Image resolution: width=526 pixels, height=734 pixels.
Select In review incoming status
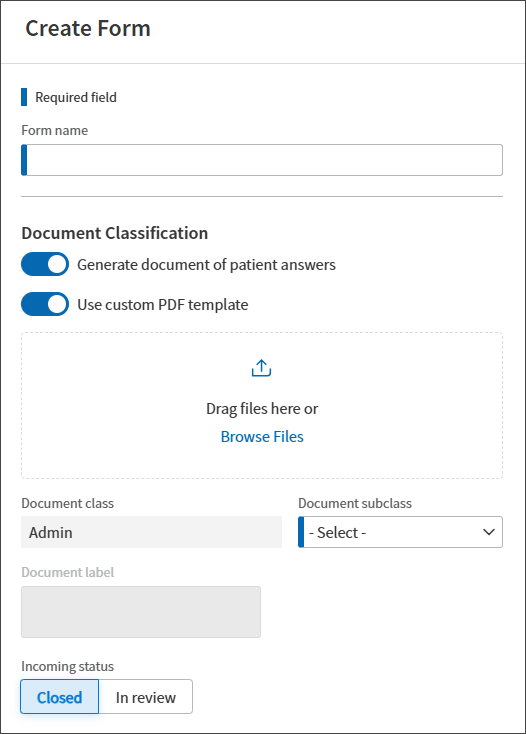click(146, 697)
